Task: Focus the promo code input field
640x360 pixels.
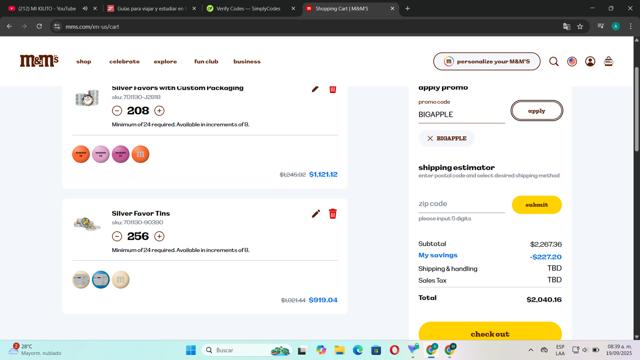Action: point(461,115)
